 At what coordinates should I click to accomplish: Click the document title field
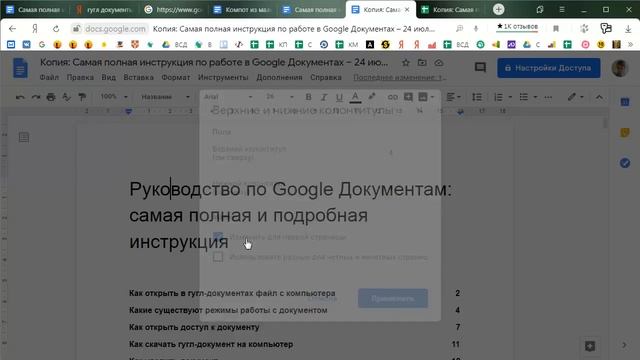click(214, 62)
